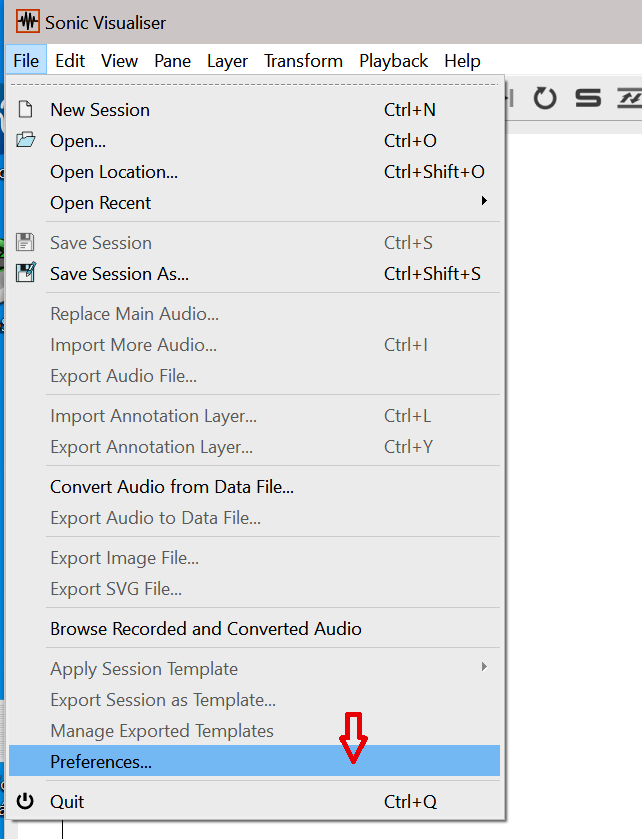Open the Transform menu
The width and height of the screenshot is (642, 839).
click(x=303, y=60)
